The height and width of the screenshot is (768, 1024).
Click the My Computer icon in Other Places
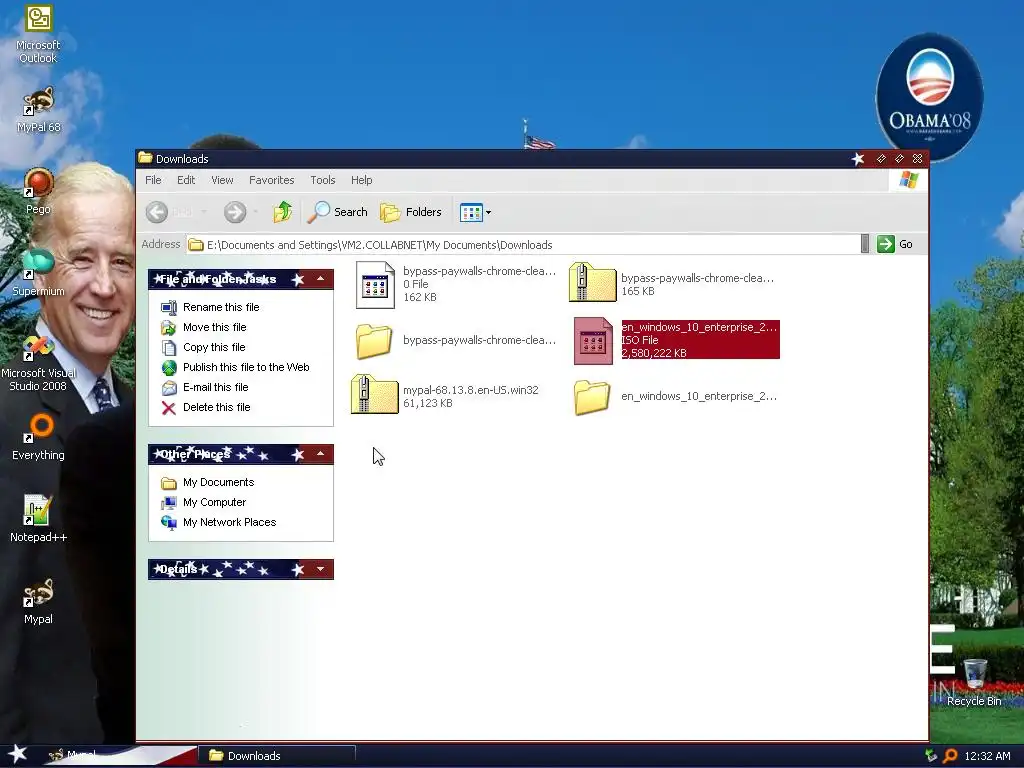click(x=168, y=502)
